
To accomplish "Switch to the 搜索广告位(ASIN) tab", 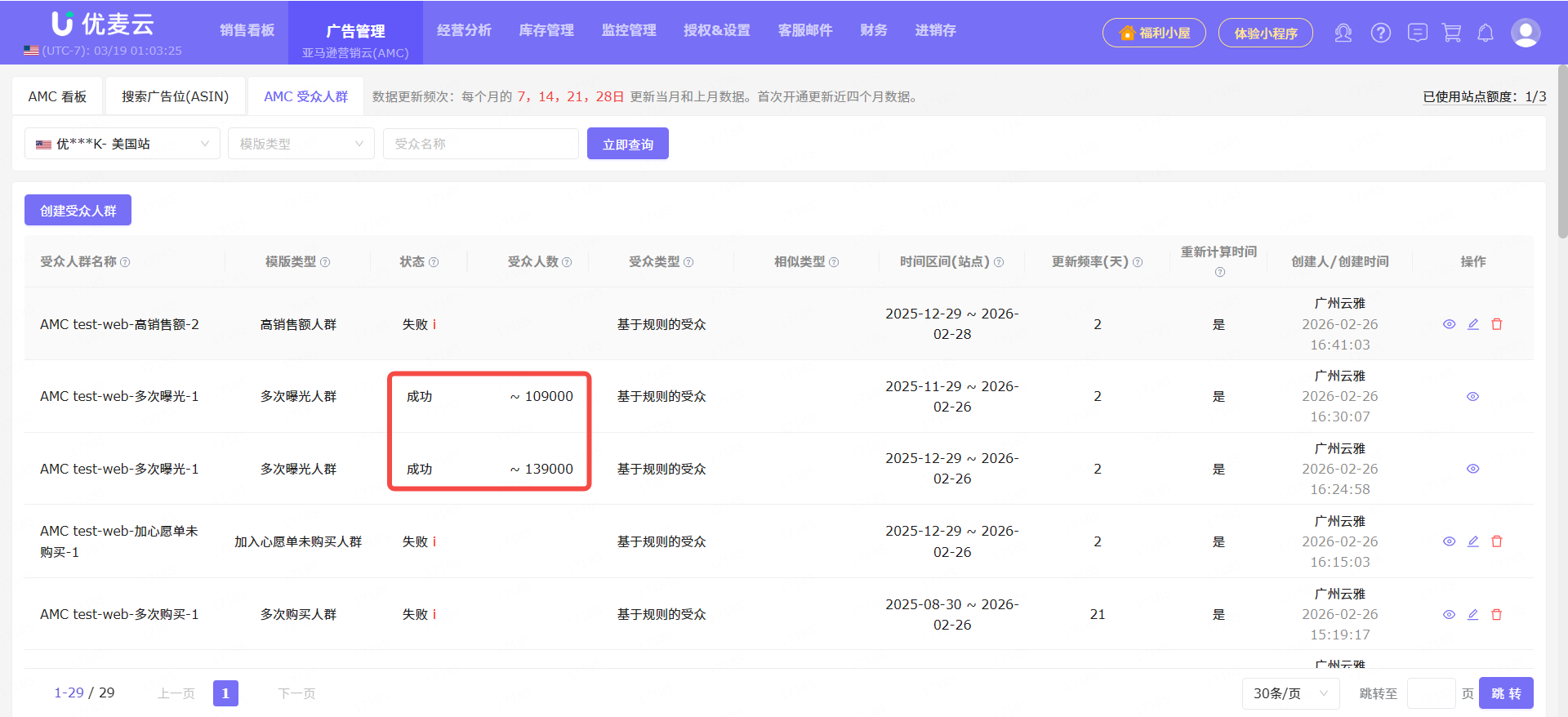I will (175, 96).
